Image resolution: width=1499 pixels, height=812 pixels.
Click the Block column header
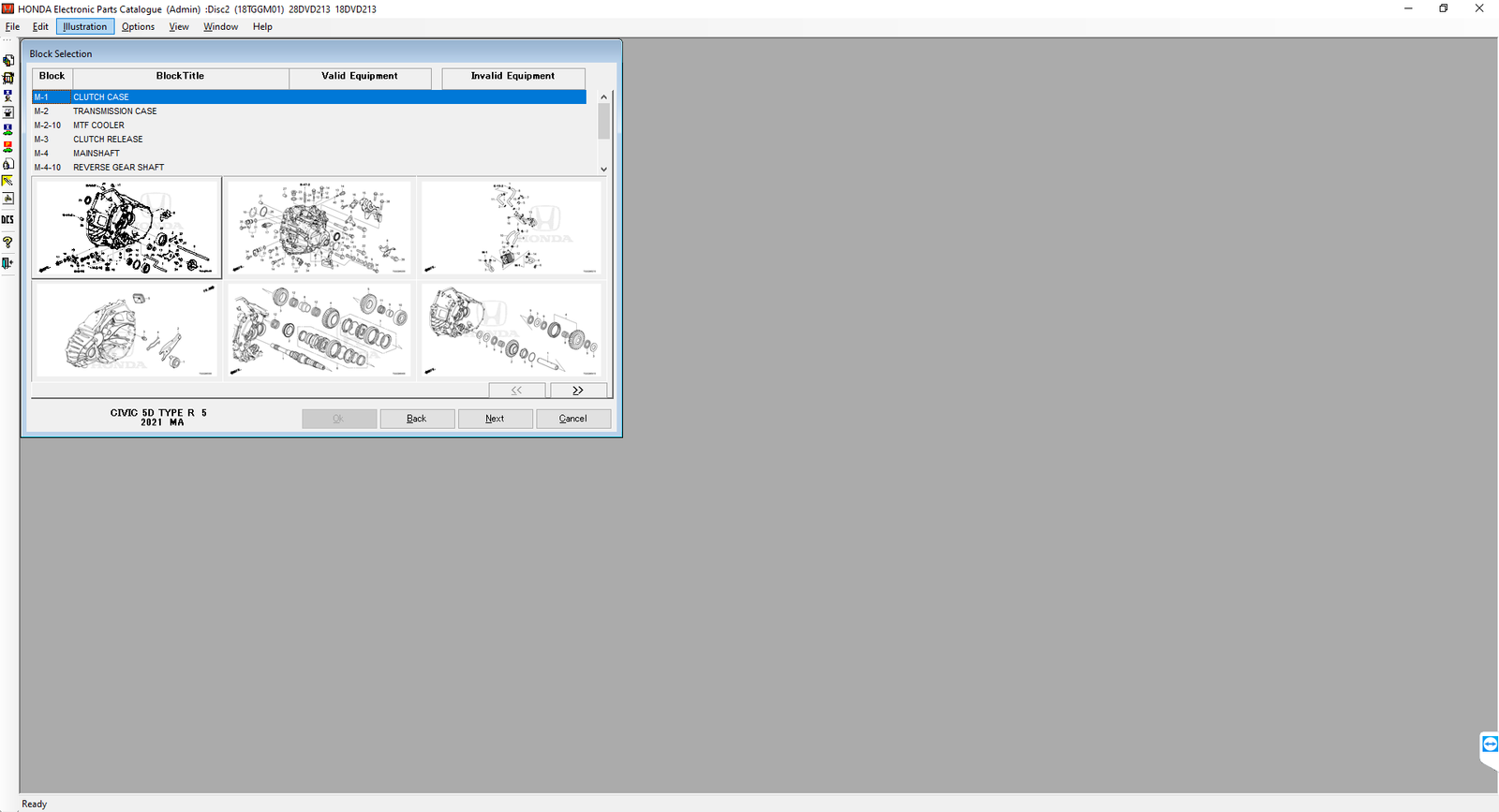point(52,77)
